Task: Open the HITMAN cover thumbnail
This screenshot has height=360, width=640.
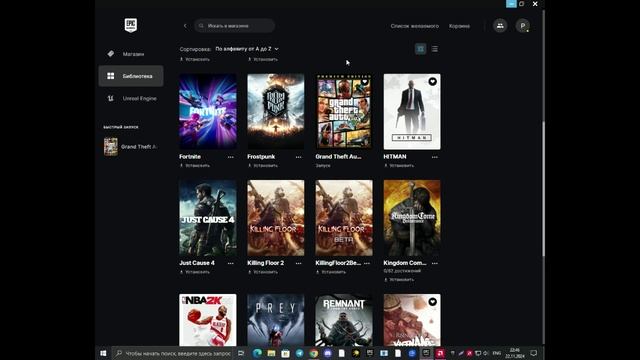Action: (x=412, y=111)
